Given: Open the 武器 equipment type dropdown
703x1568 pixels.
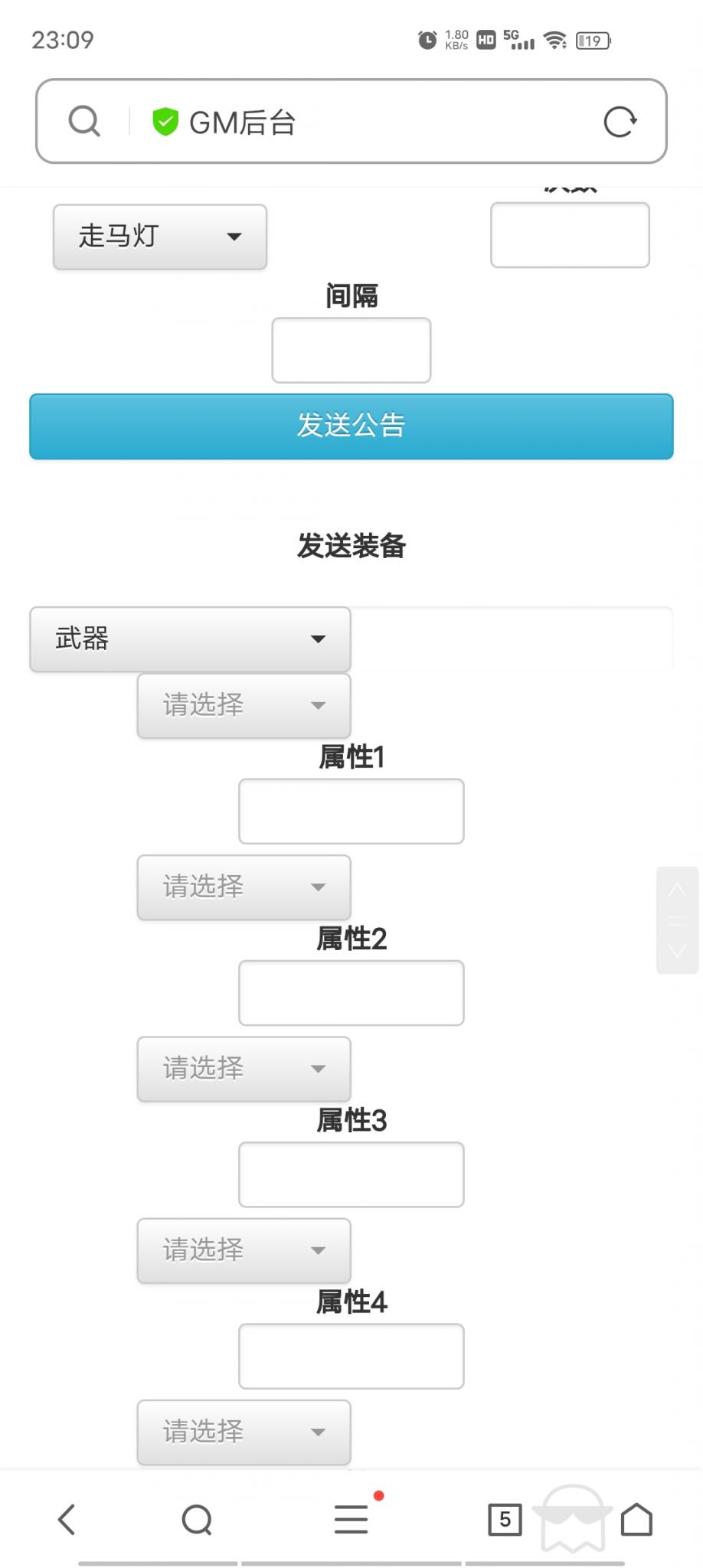Looking at the screenshot, I should point(188,639).
